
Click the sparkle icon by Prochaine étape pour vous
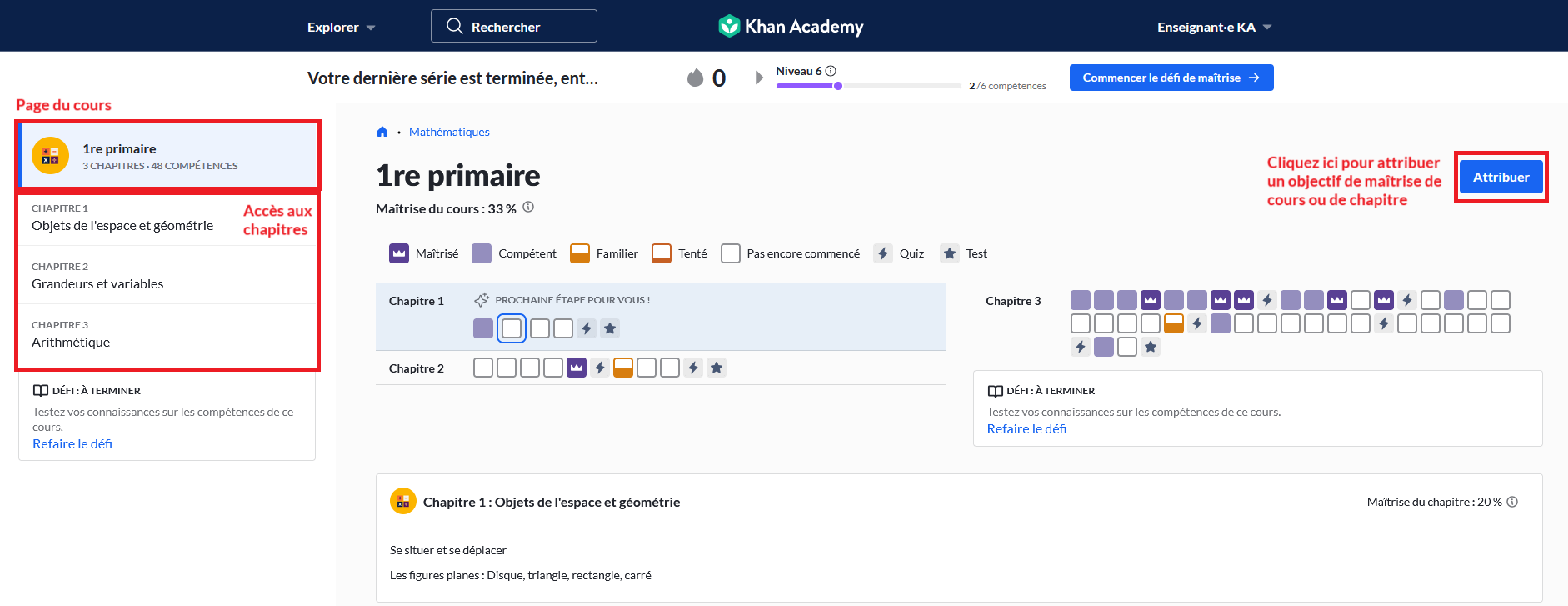click(482, 300)
